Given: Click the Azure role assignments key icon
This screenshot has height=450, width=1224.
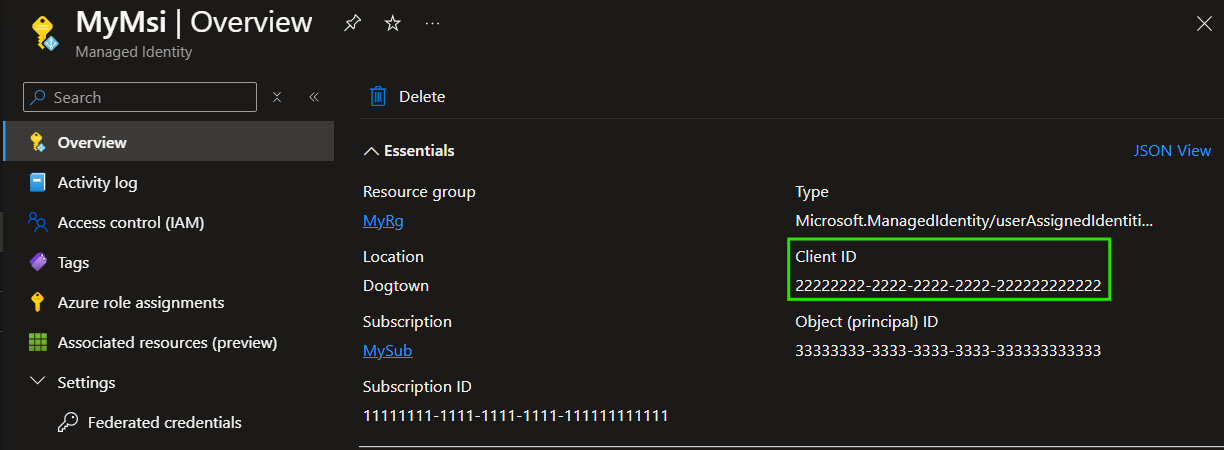Looking at the screenshot, I should pyautogui.click(x=38, y=302).
